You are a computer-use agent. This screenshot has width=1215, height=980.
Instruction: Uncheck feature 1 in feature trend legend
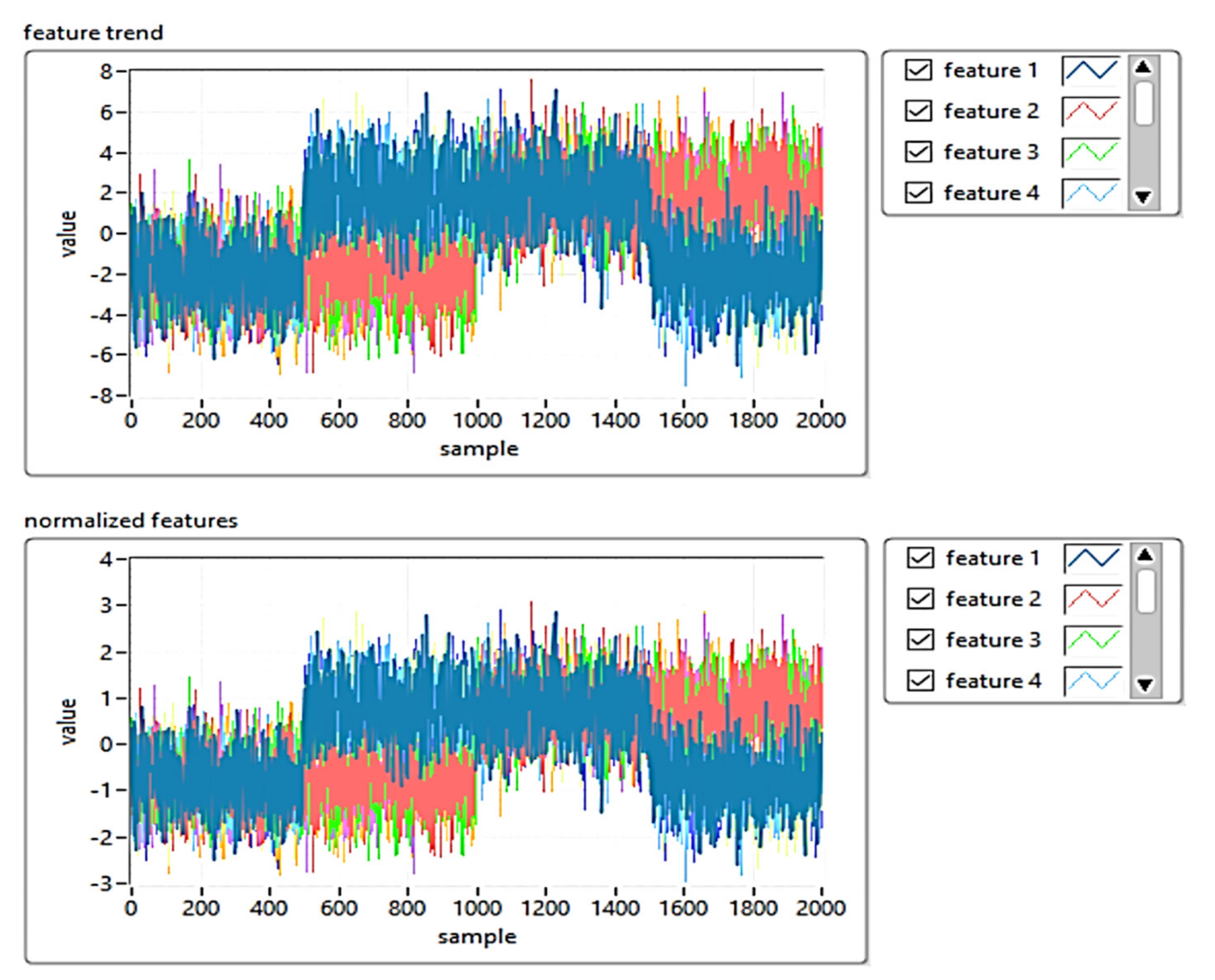[918, 70]
